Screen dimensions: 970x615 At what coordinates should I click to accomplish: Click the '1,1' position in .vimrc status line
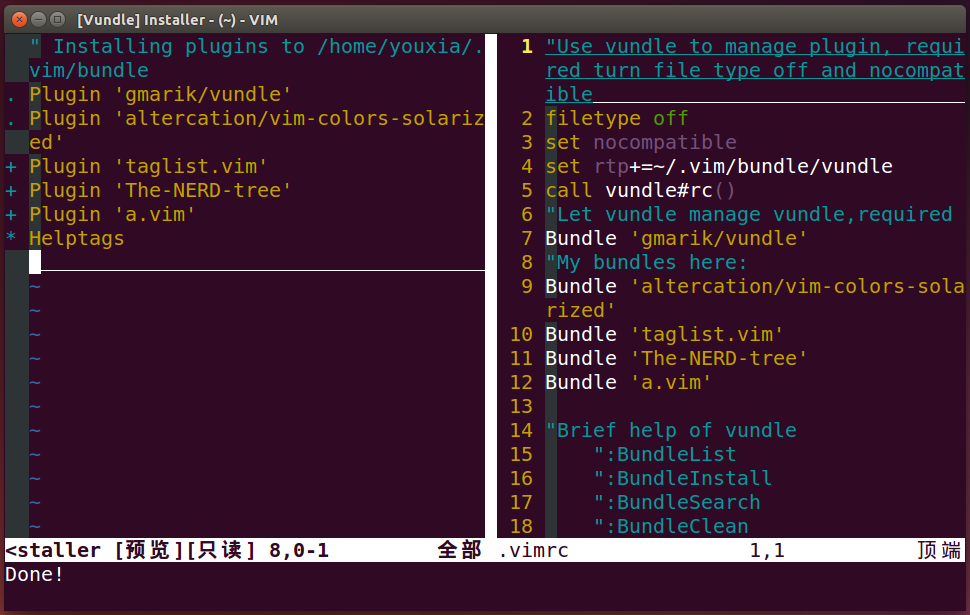tap(767, 551)
